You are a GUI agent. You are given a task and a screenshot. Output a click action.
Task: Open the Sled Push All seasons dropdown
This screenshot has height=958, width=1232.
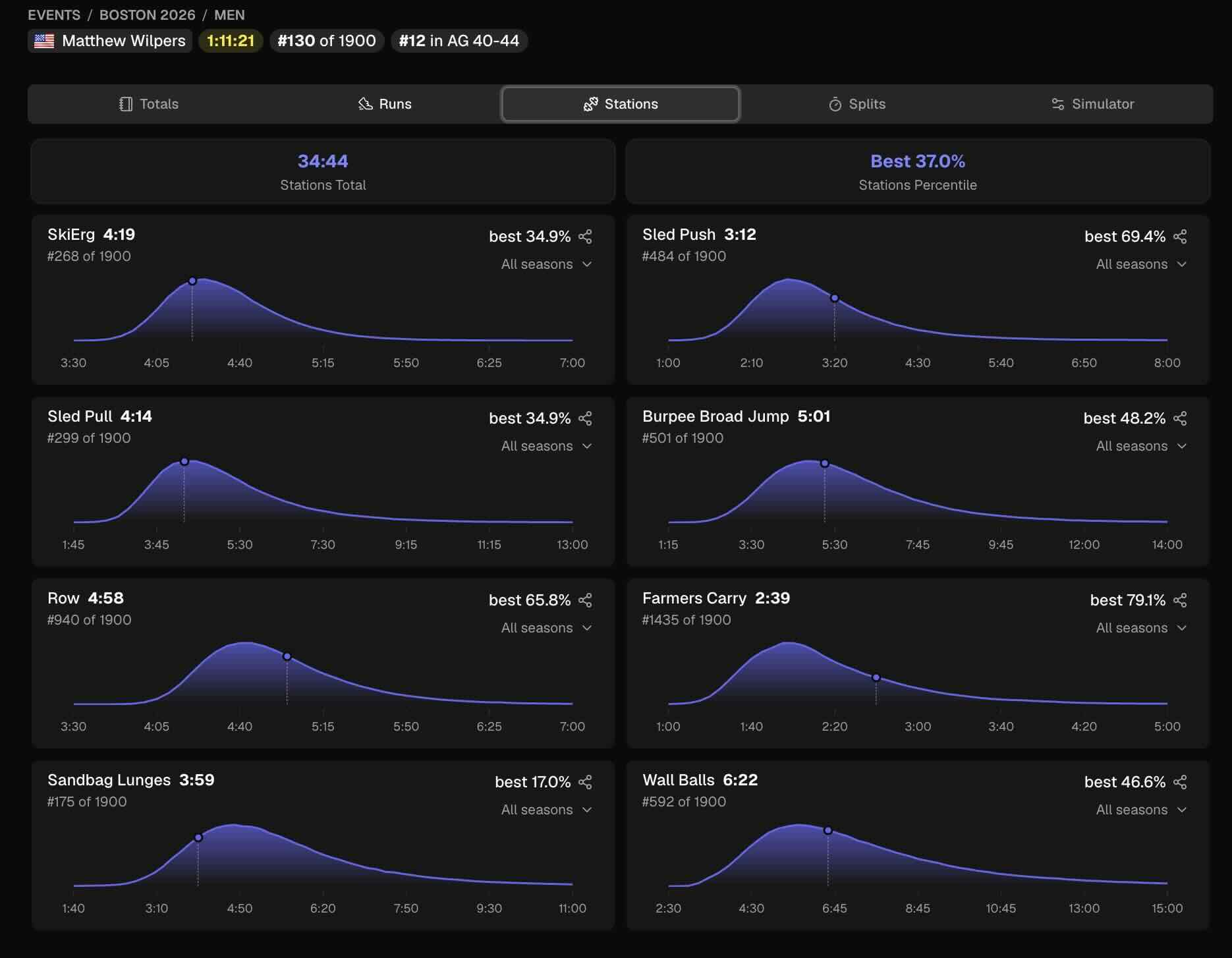coord(1141,264)
